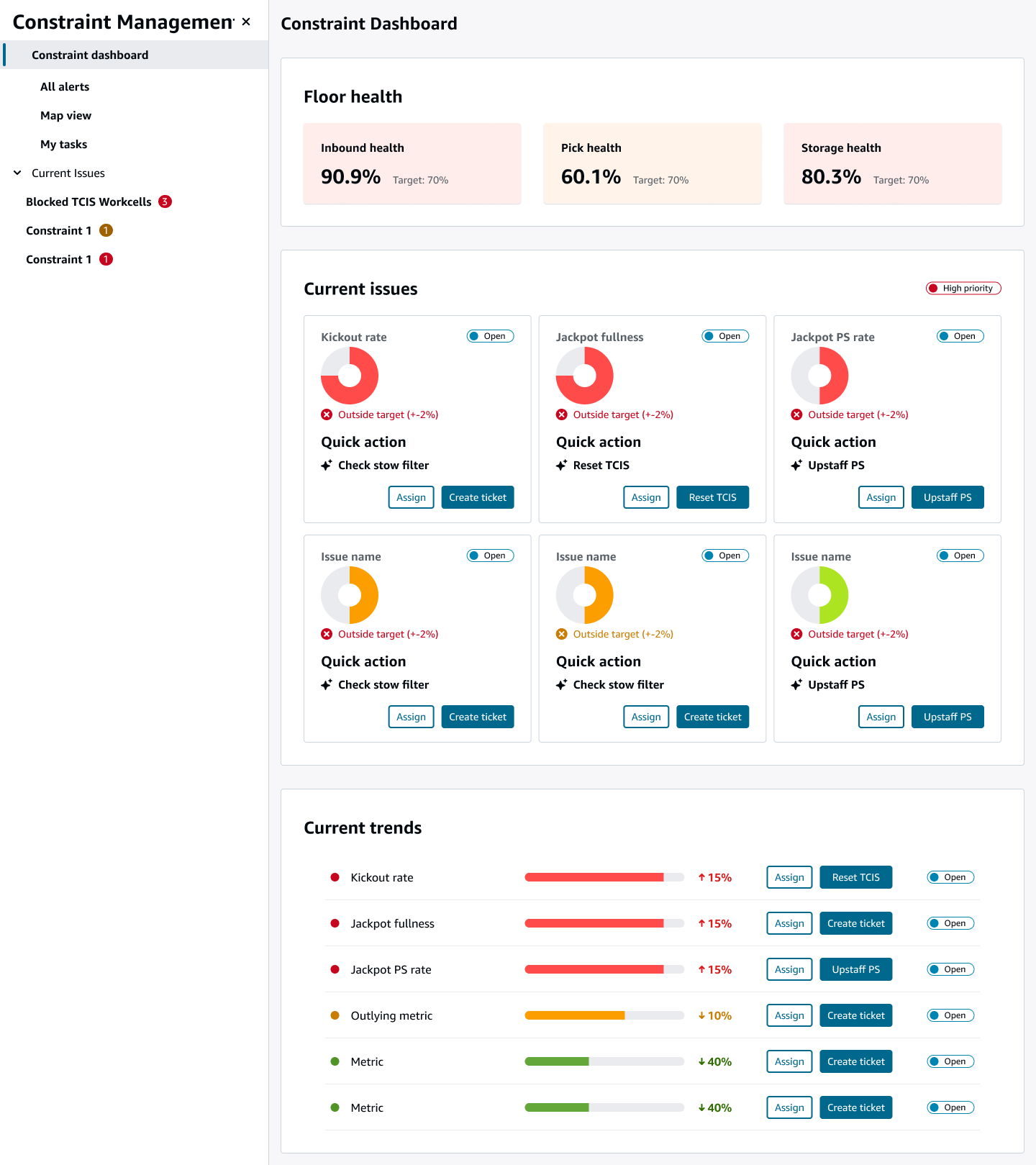This screenshot has height=1165, width=1036.
Task: Click the Jackpot PS rate card Open badge
Action: coord(960,336)
